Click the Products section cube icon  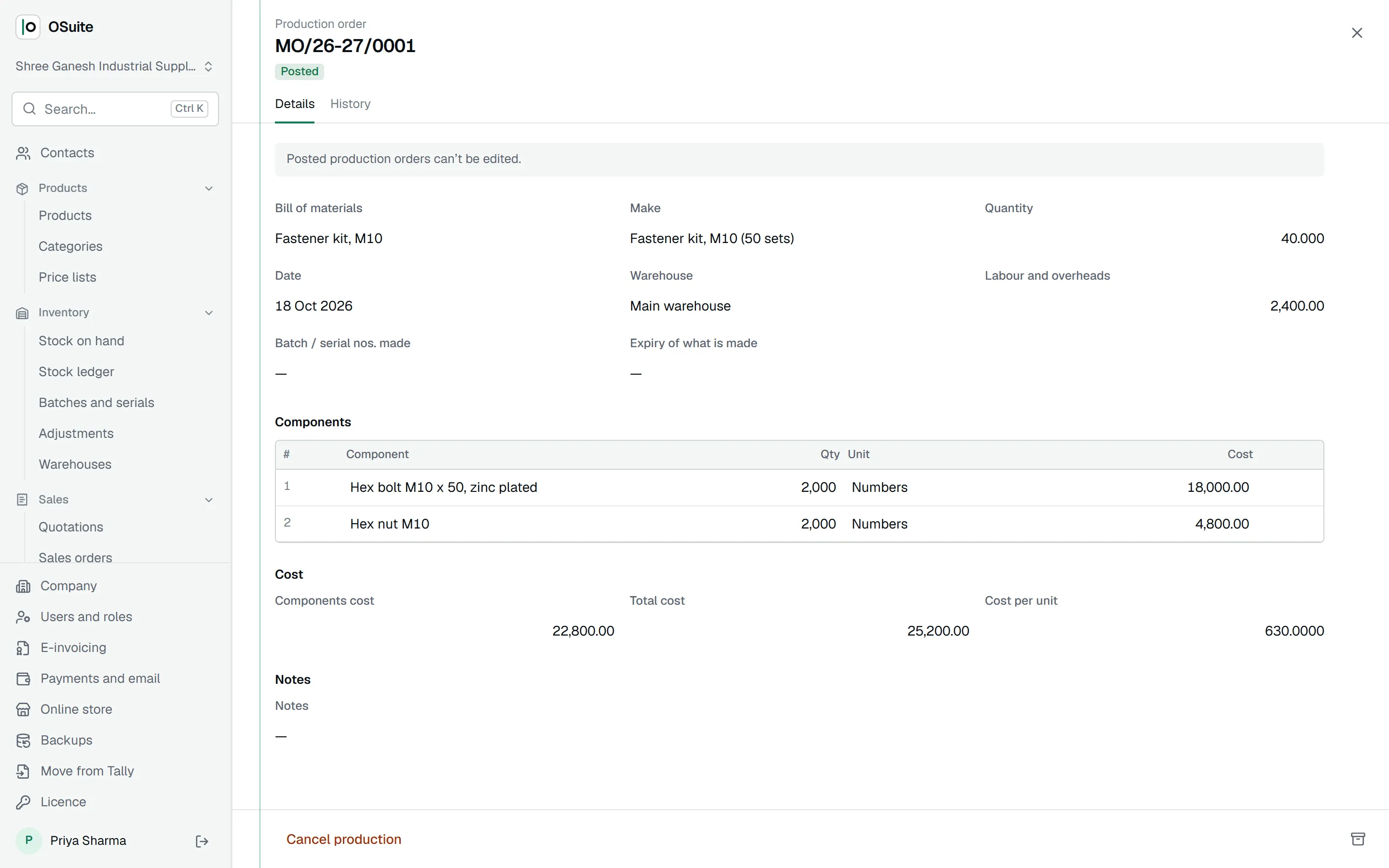(22, 189)
